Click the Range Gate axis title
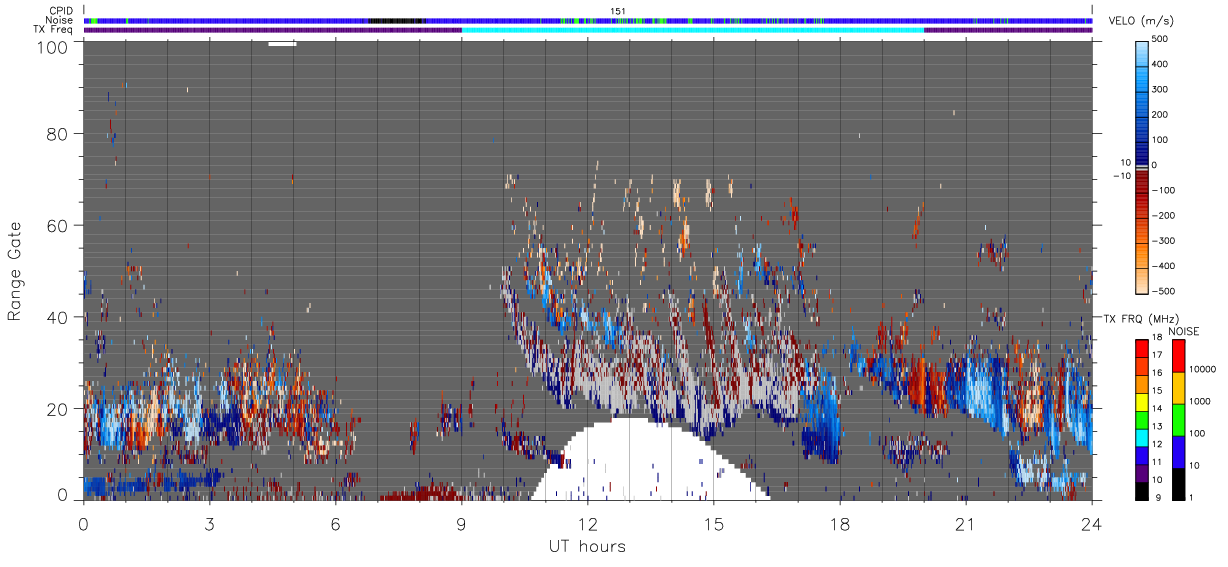The image size is (1228, 567). click(x=15, y=271)
